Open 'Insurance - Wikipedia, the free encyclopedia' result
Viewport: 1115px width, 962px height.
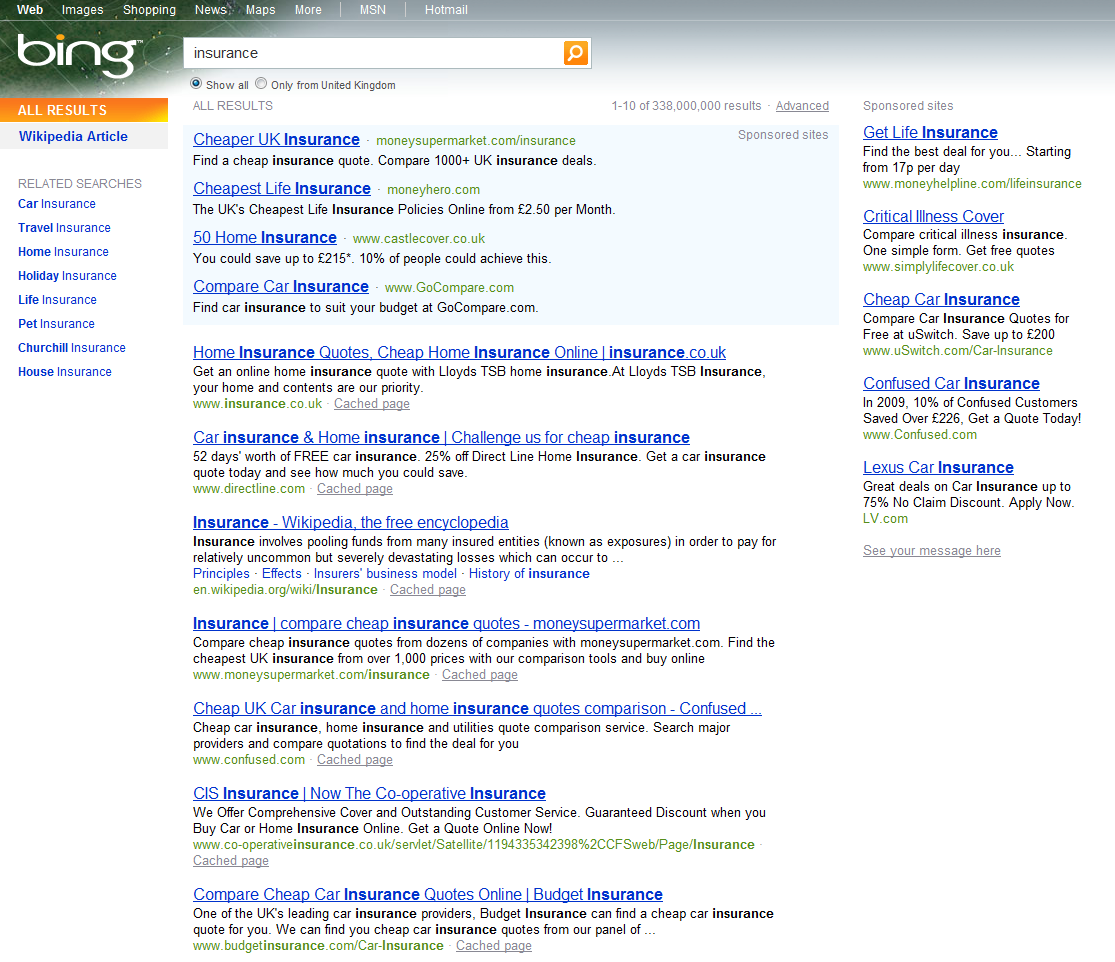tap(351, 523)
